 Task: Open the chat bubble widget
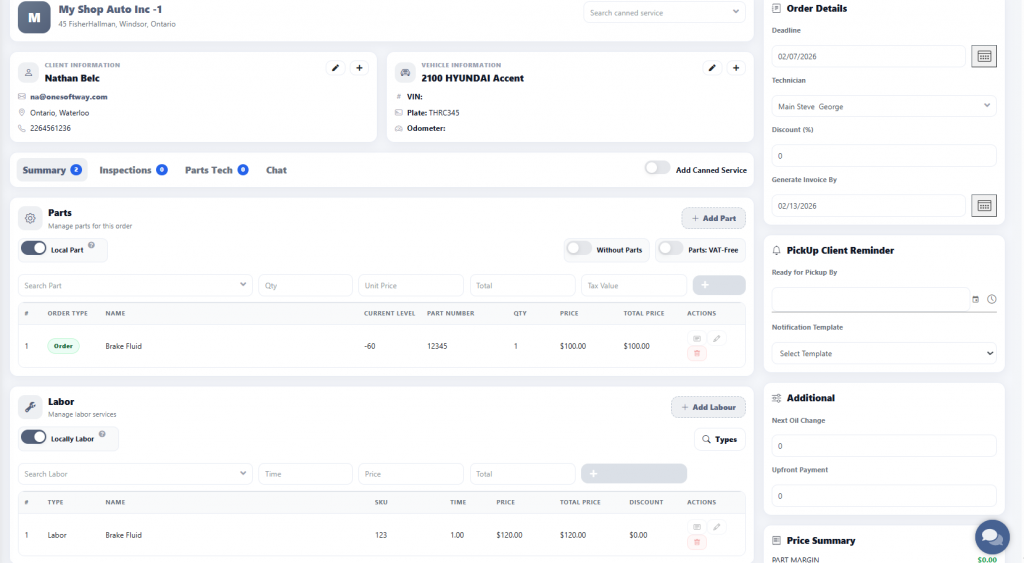pyautogui.click(x=991, y=536)
